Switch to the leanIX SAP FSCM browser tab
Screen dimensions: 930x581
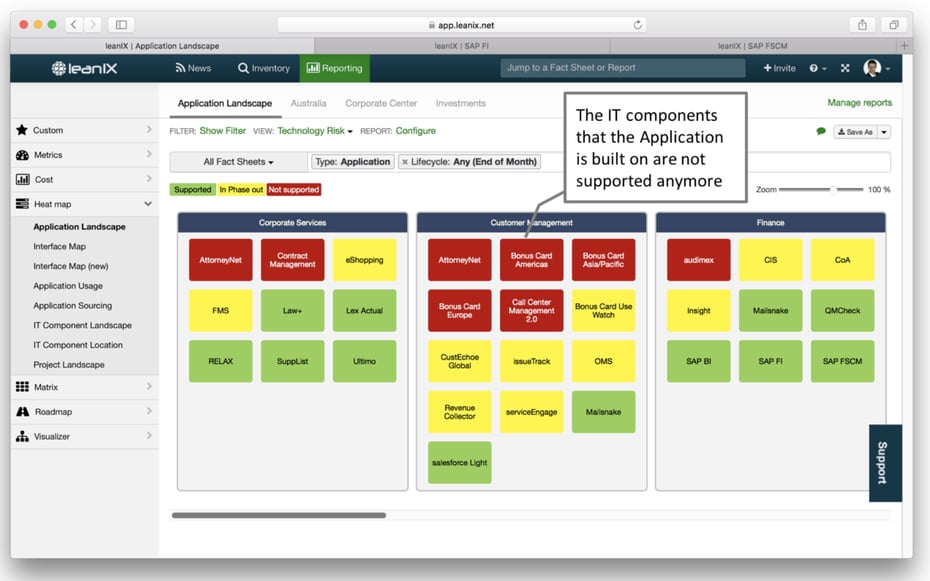[x=753, y=46]
